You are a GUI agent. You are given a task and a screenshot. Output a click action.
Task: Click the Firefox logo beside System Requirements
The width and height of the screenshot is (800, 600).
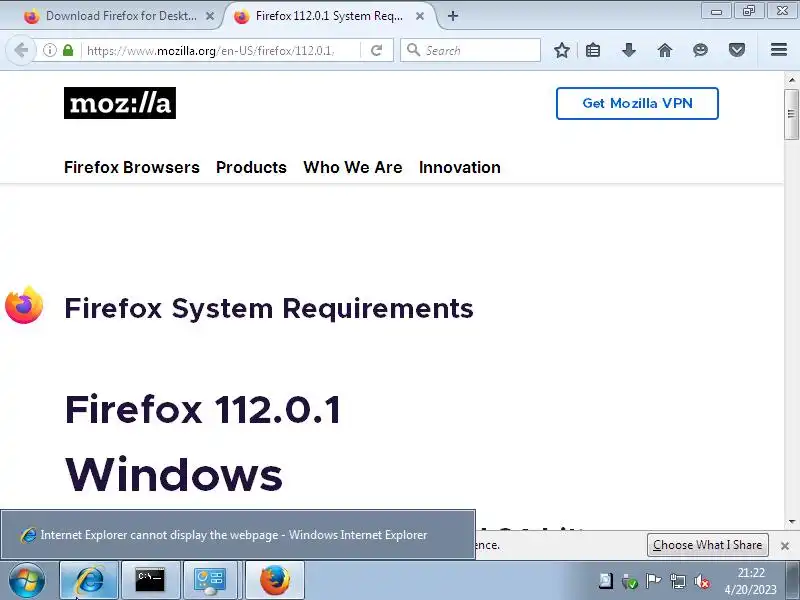pyautogui.click(x=24, y=305)
